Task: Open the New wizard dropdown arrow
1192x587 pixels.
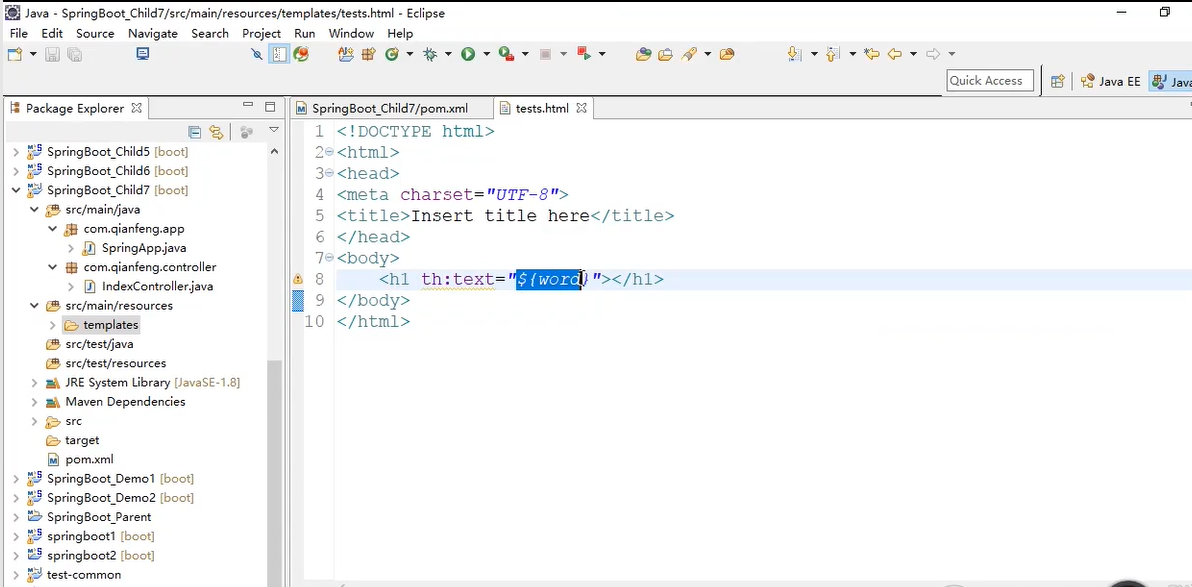Action: pyautogui.click(x=33, y=54)
